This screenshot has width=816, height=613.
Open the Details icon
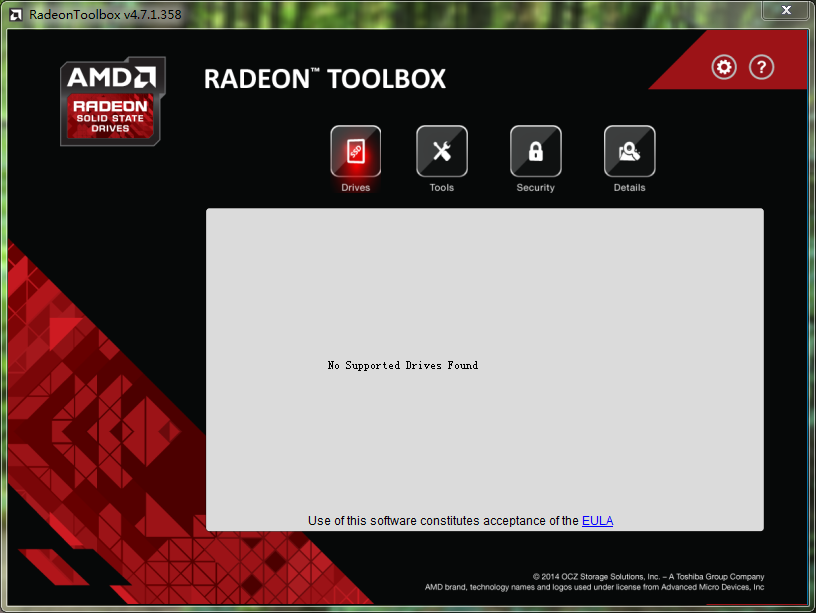click(x=629, y=151)
